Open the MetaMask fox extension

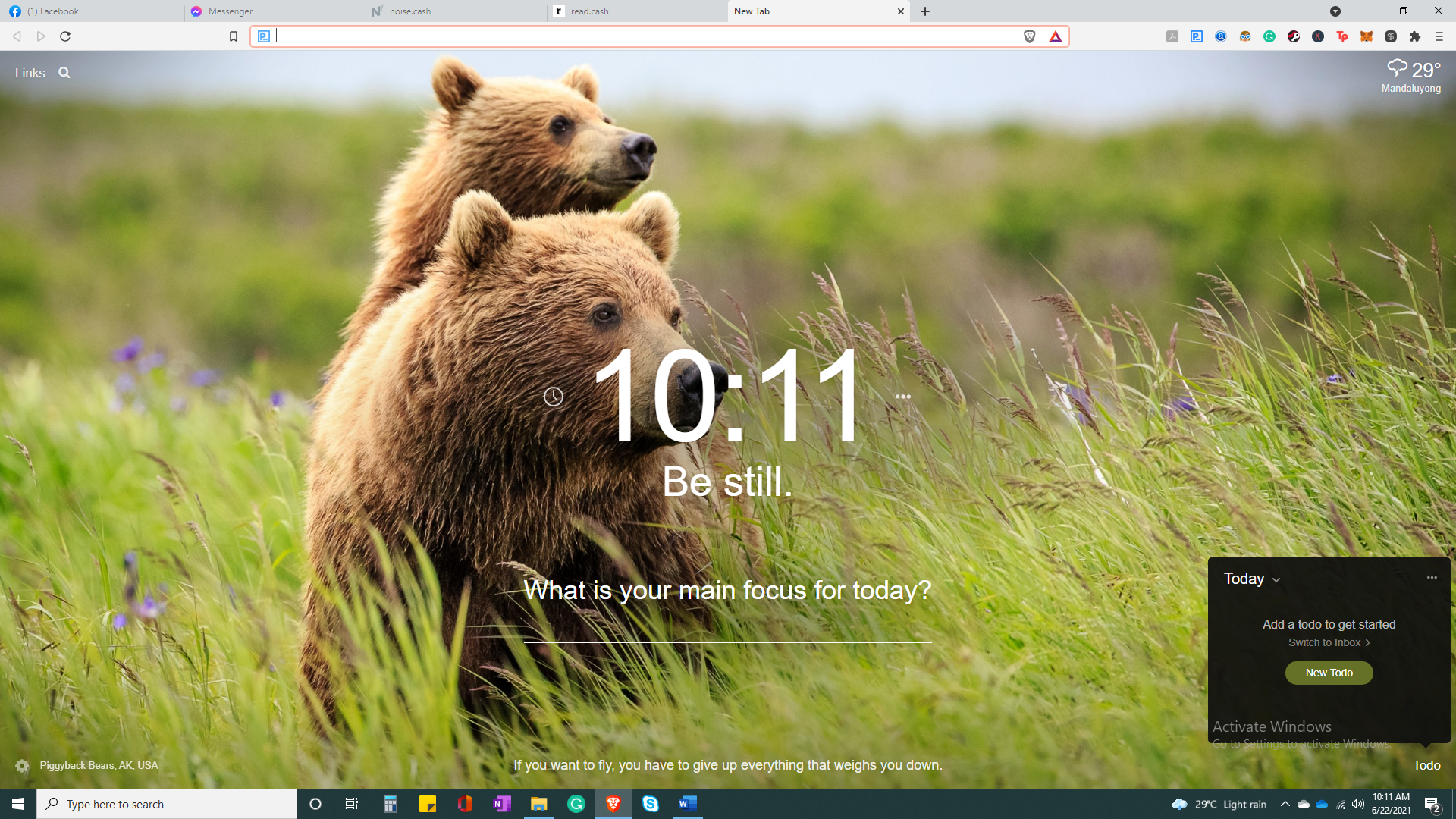pyautogui.click(x=1367, y=36)
